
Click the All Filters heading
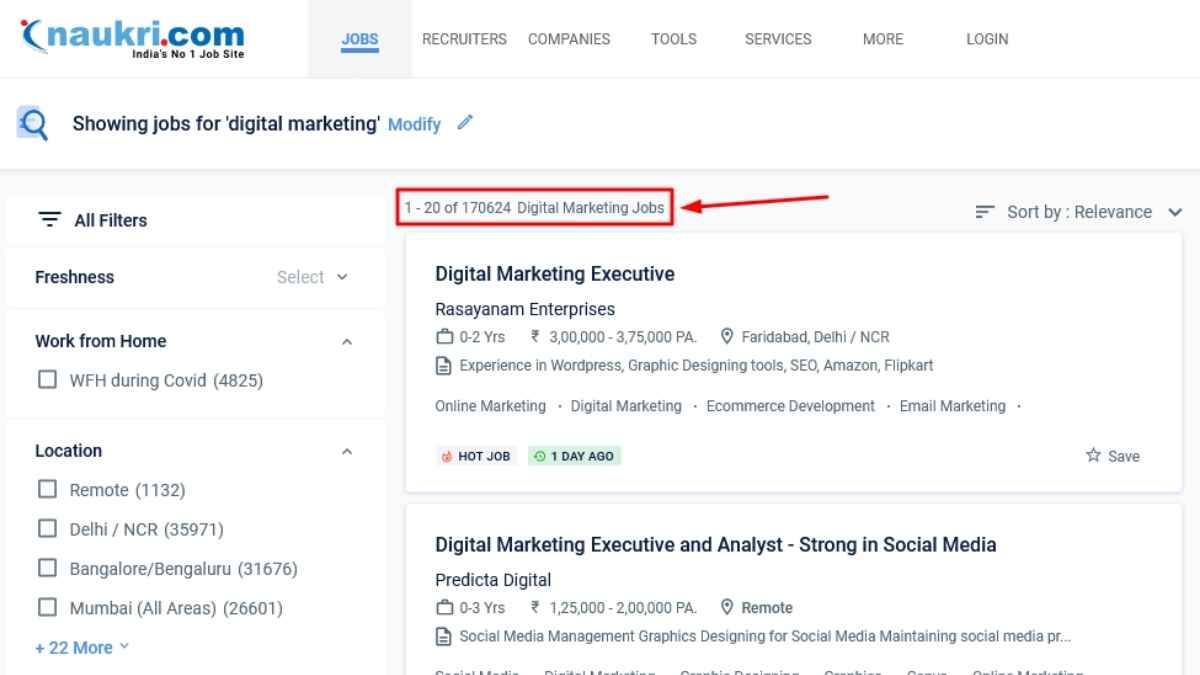pyautogui.click(x=111, y=220)
